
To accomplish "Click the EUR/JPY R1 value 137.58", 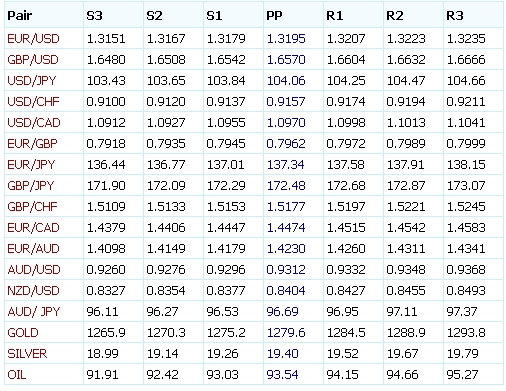I will 346,165.
